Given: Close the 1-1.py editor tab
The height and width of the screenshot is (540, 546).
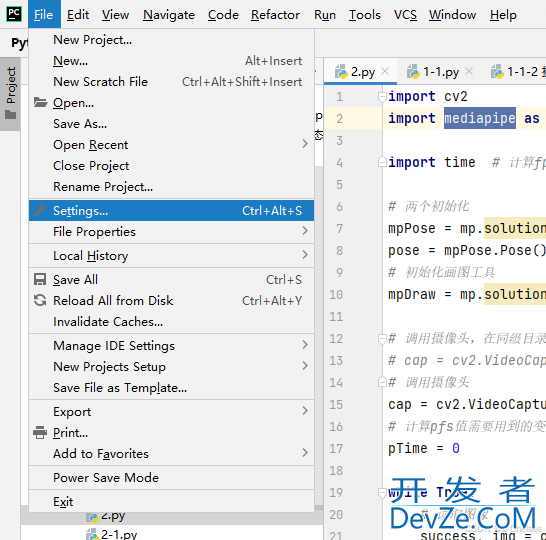Looking at the screenshot, I should [469, 71].
